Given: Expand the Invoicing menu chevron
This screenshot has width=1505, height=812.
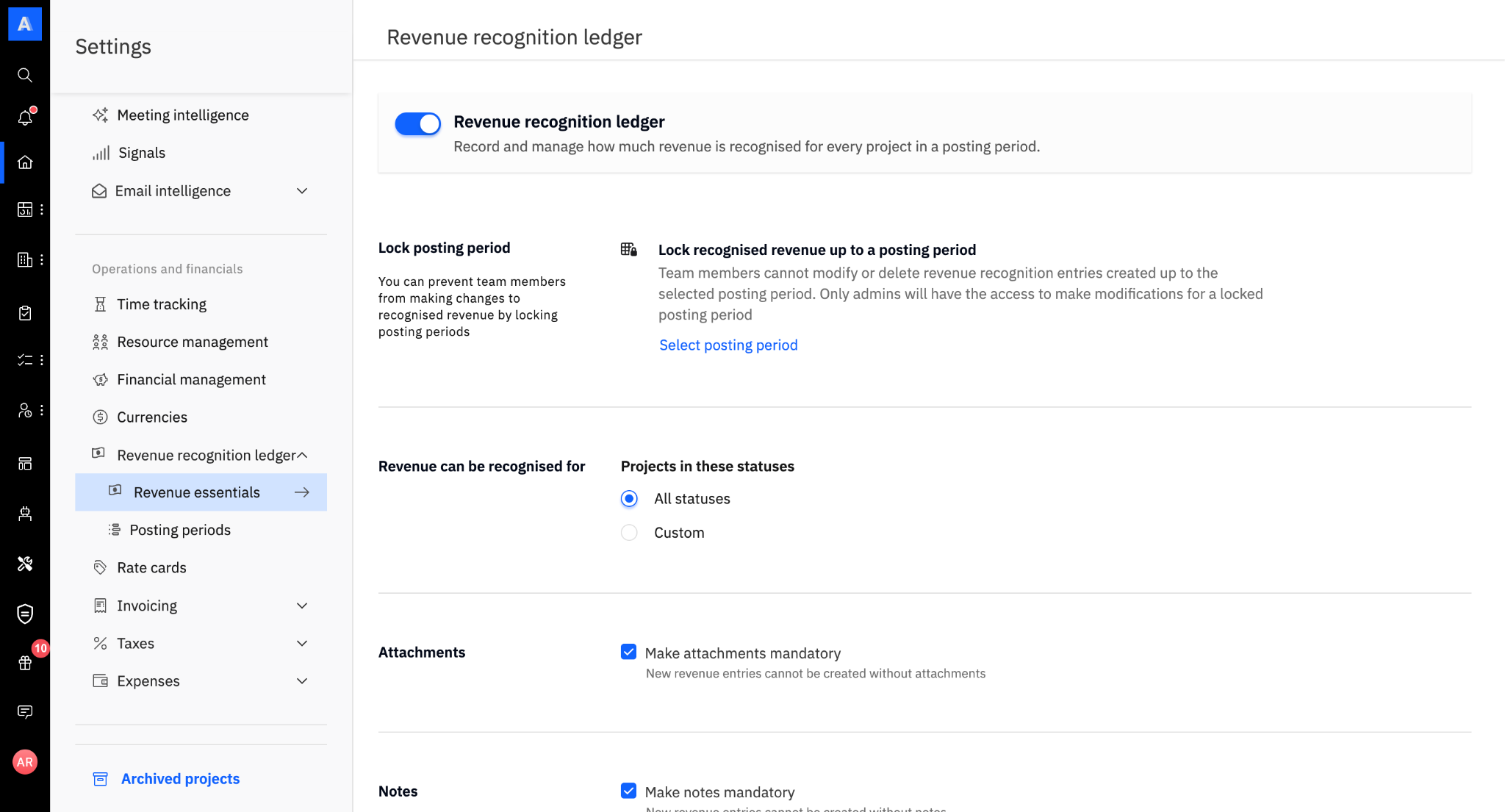Looking at the screenshot, I should tap(302, 606).
